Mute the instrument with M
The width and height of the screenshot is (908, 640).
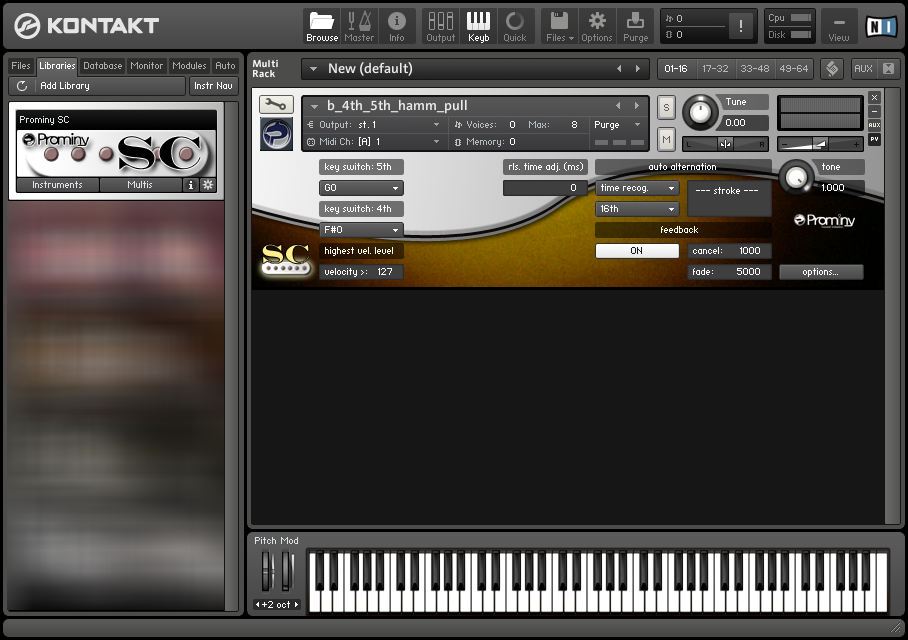[666, 140]
